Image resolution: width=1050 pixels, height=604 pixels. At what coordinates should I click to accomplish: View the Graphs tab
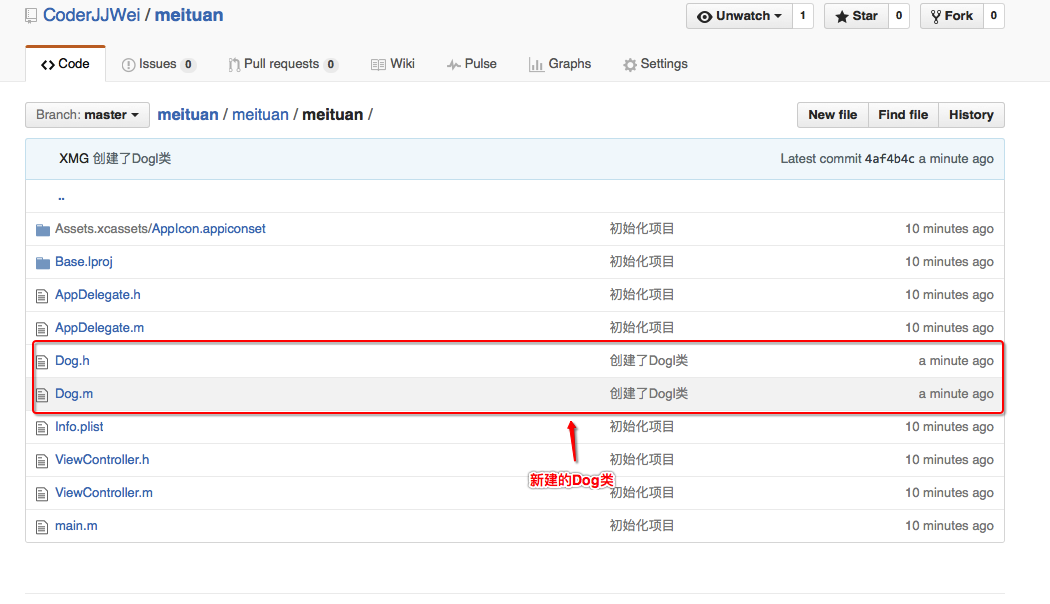(560, 64)
